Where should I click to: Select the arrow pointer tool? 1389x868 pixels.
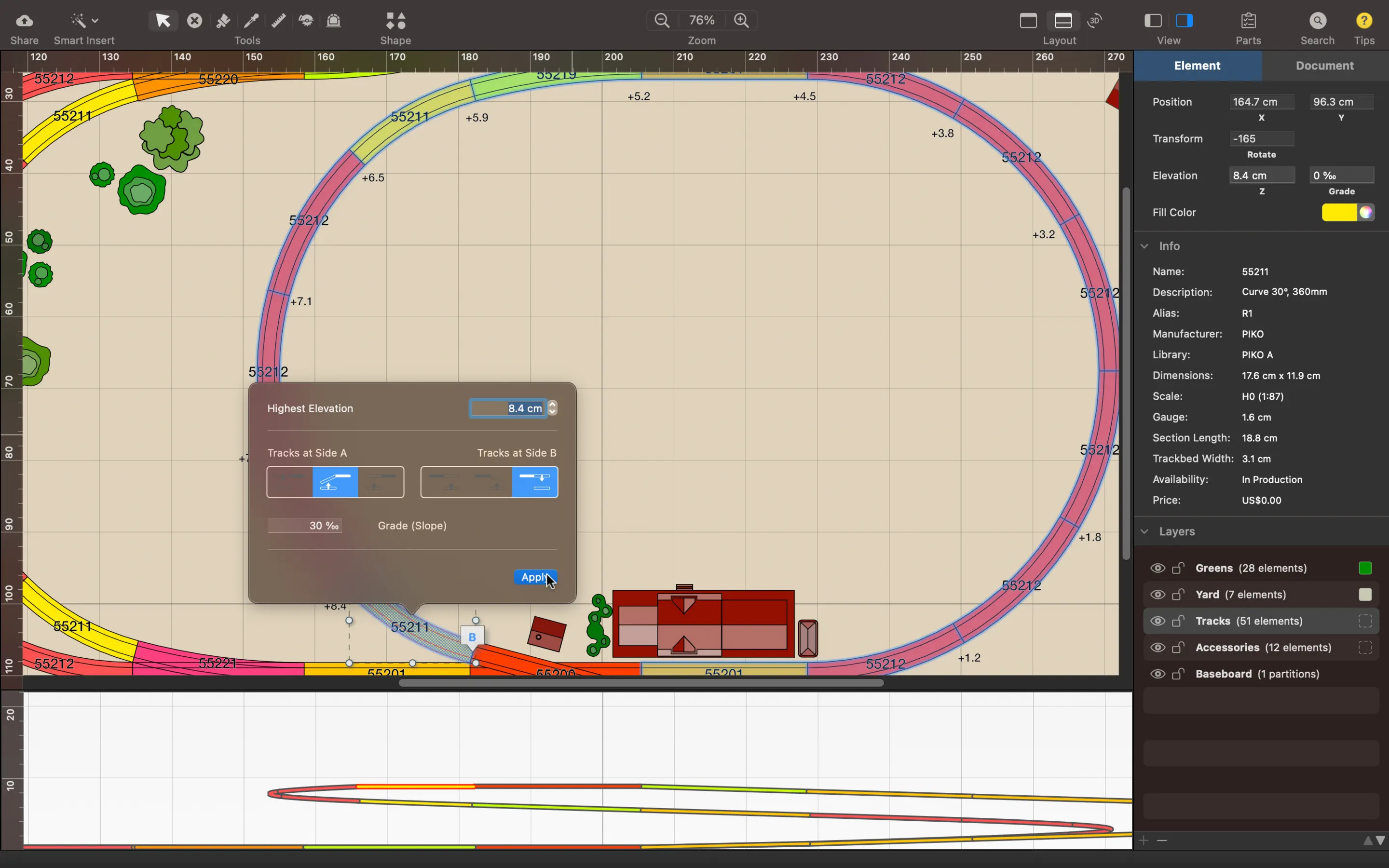[x=163, y=21]
